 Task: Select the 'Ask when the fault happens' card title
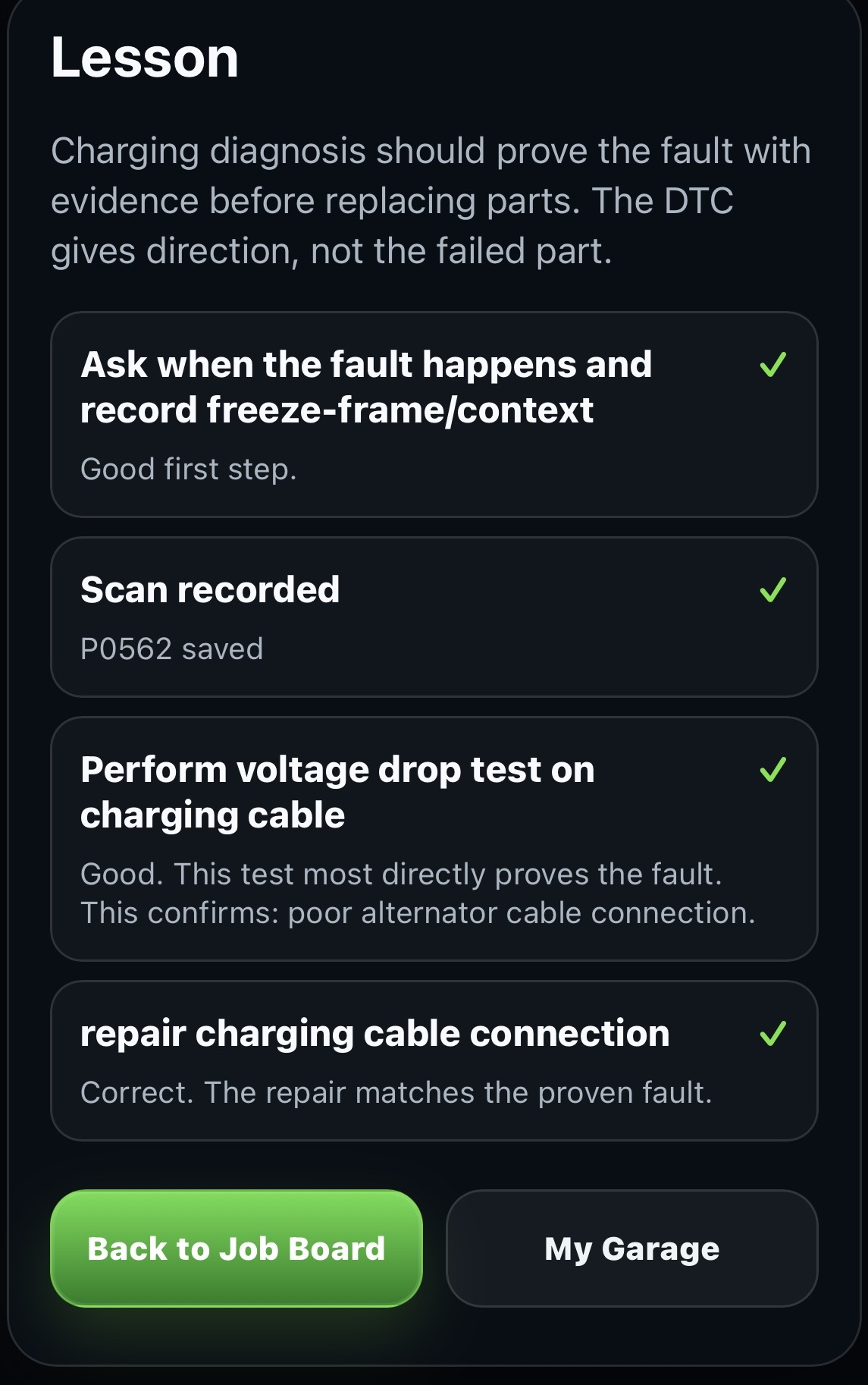pyautogui.click(x=366, y=387)
